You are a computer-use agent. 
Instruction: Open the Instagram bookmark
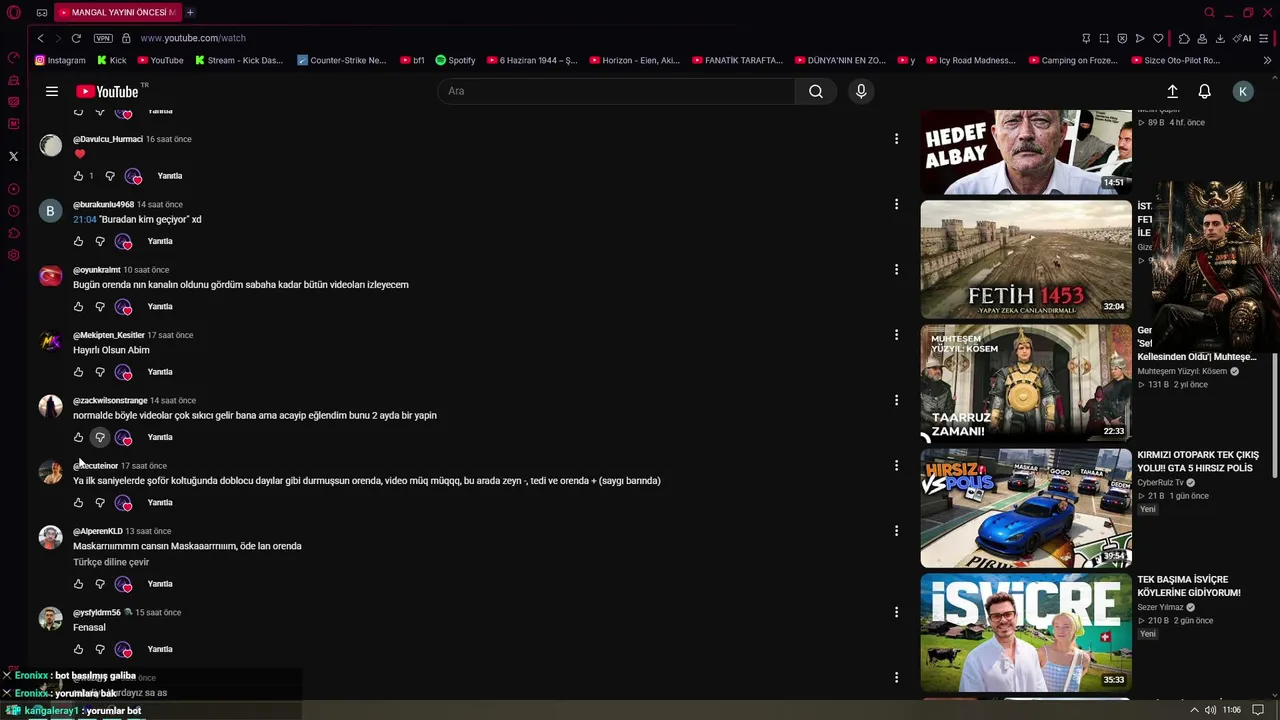60,60
